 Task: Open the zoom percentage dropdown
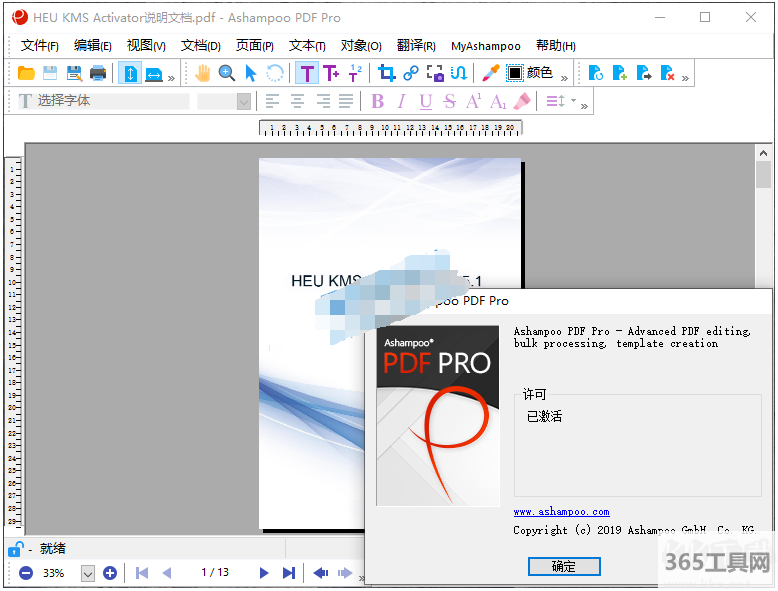pyautogui.click(x=87, y=573)
